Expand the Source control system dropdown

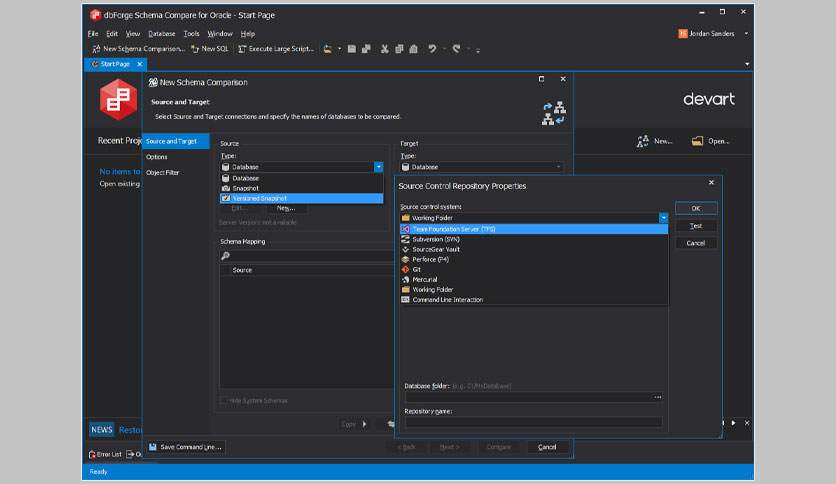point(663,218)
